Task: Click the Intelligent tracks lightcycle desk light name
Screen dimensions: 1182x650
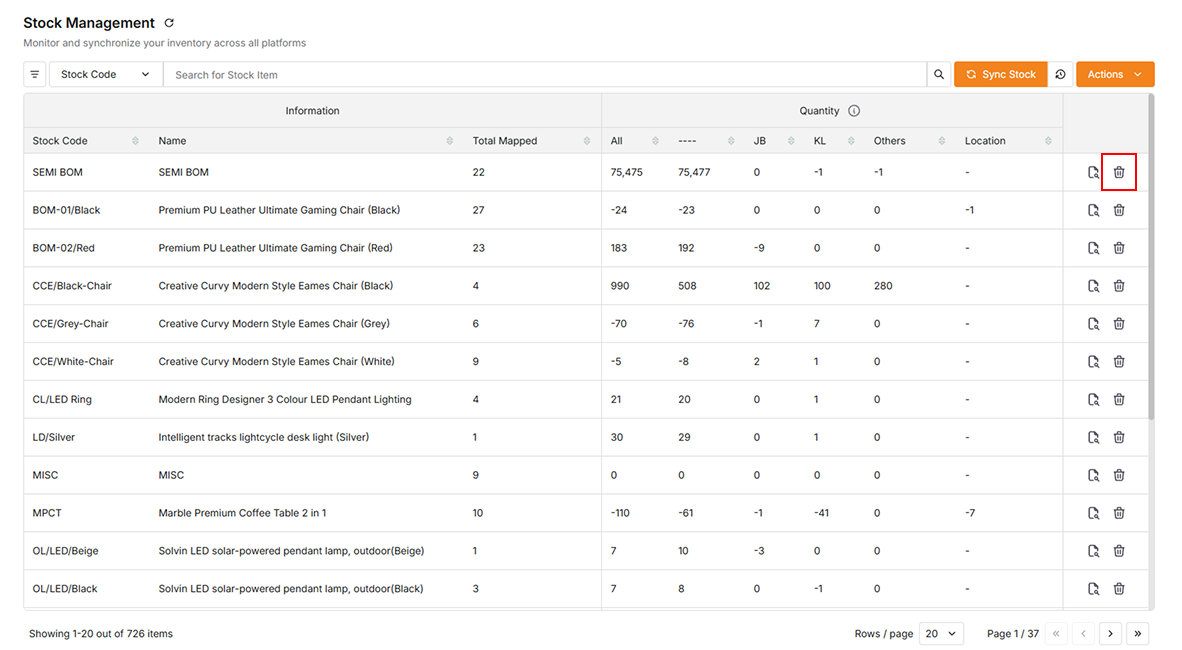Action: (264, 437)
